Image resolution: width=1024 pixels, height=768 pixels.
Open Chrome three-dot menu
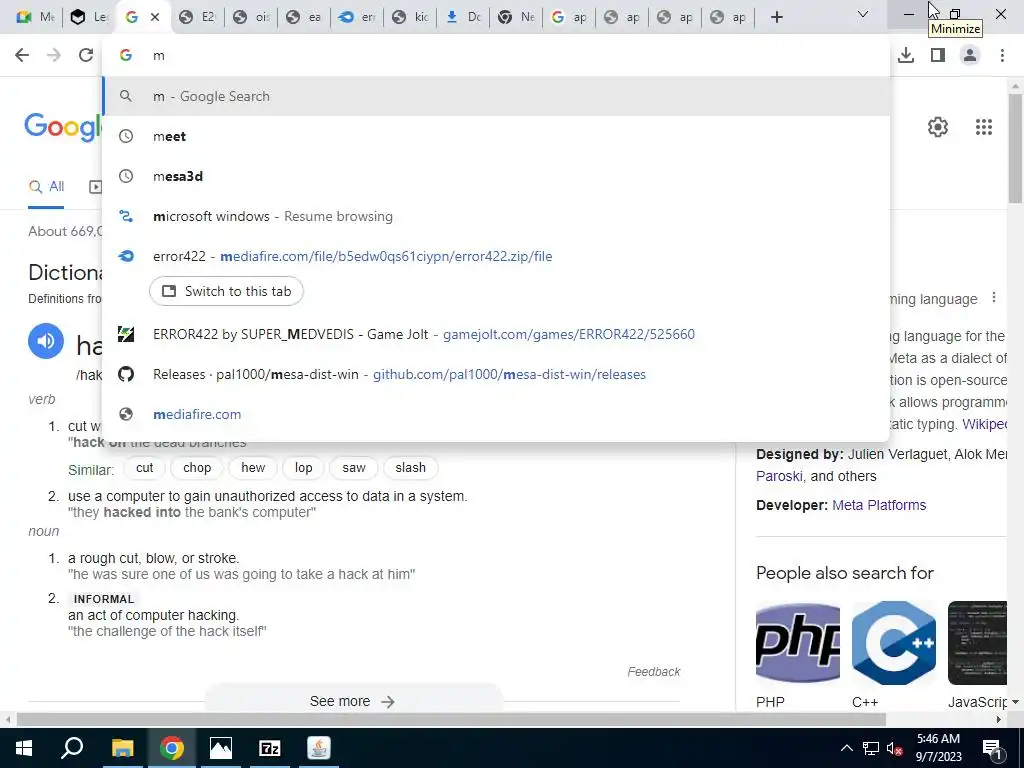point(1002,56)
